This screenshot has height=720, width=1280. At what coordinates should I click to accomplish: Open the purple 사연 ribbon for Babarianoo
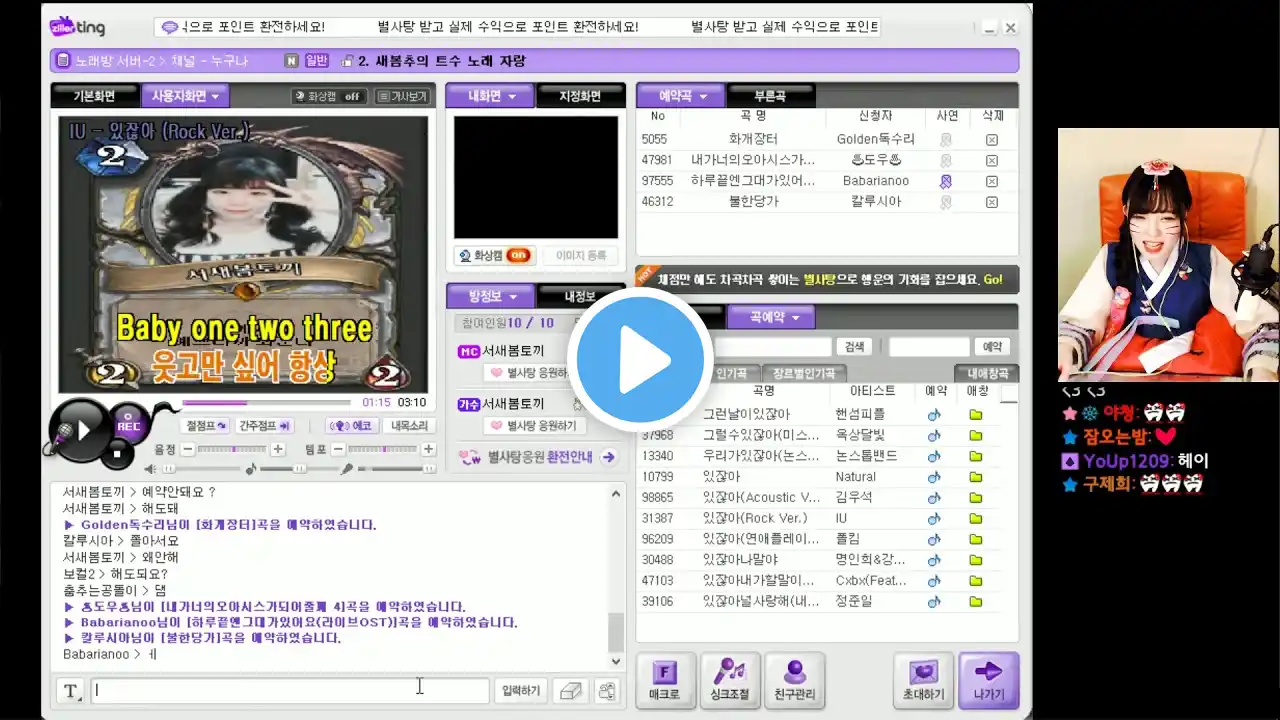[945, 181]
